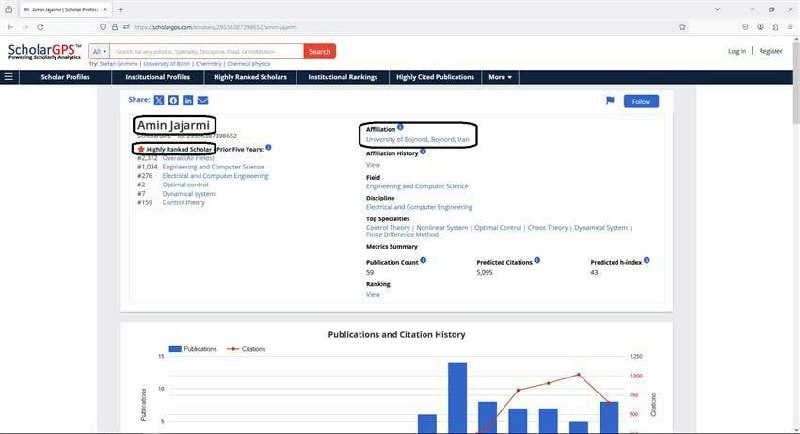Open the hamburger menu icon
This screenshot has height=434, width=800.
(x=9, y=77)
